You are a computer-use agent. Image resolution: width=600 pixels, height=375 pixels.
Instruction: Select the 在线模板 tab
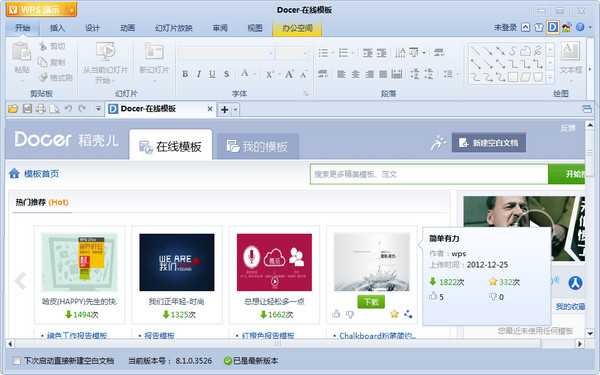tap(171, 145)
